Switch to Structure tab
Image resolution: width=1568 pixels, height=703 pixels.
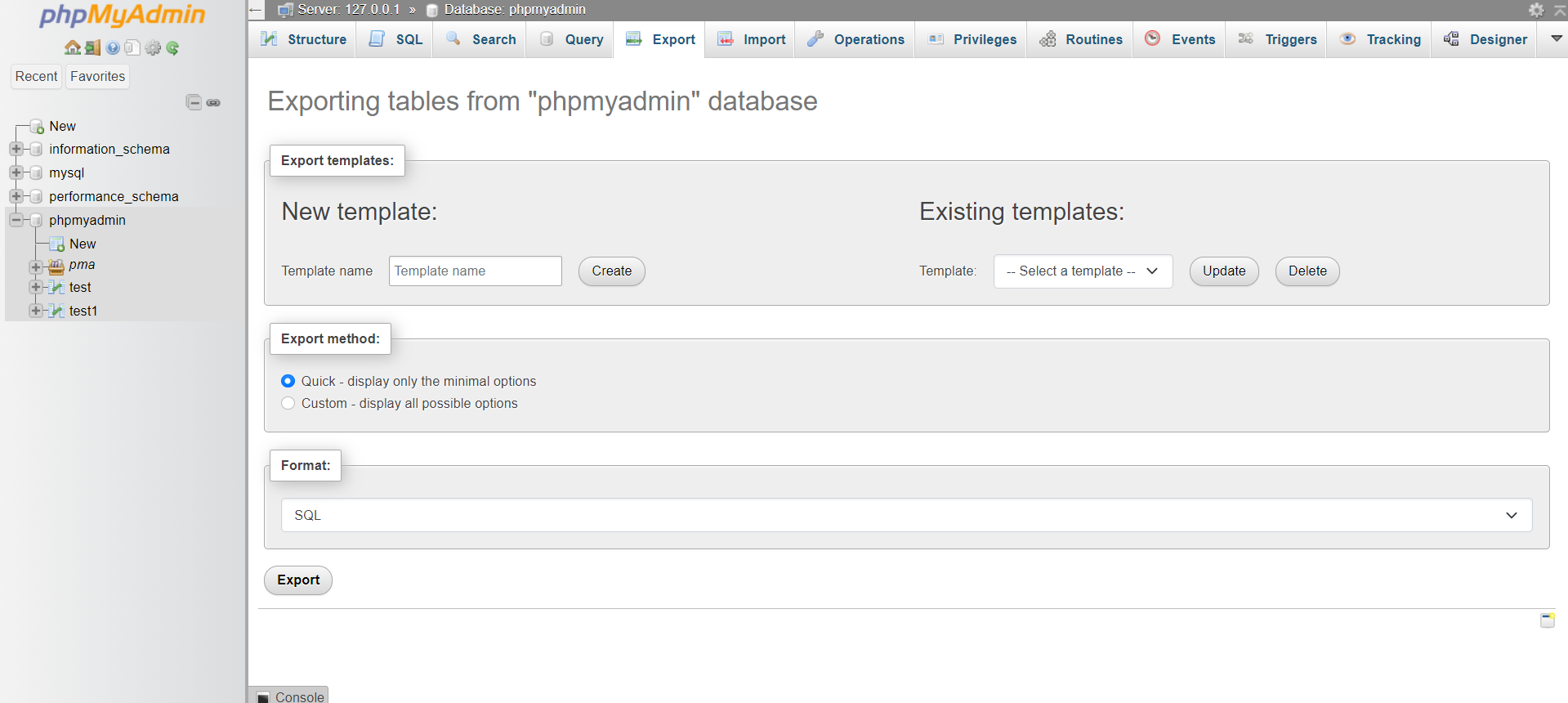pos(303,39)
